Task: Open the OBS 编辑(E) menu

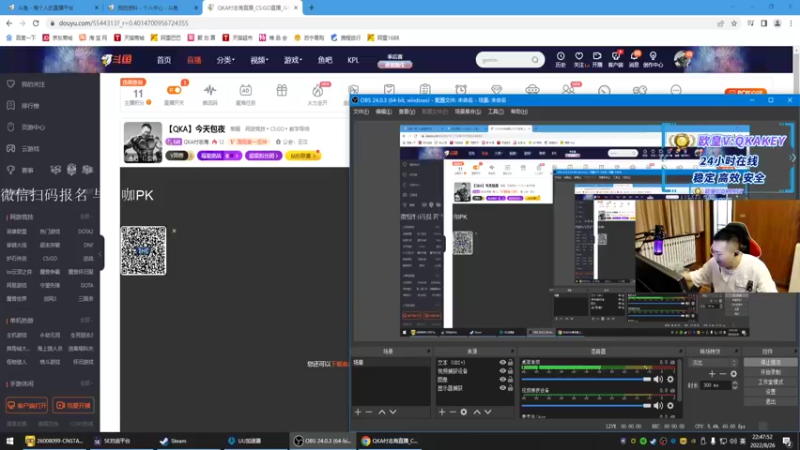Action: (x=384, y=111)
